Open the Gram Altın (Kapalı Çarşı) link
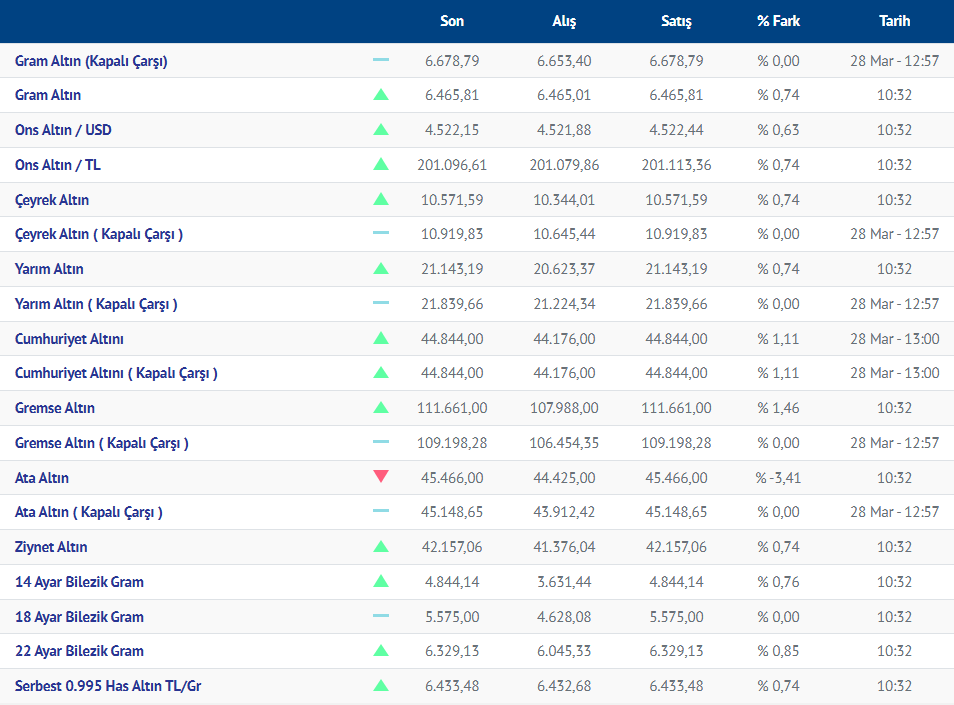The width and height of the screenshot is (954, 705). pyautogui.click(x=91, y=61)
